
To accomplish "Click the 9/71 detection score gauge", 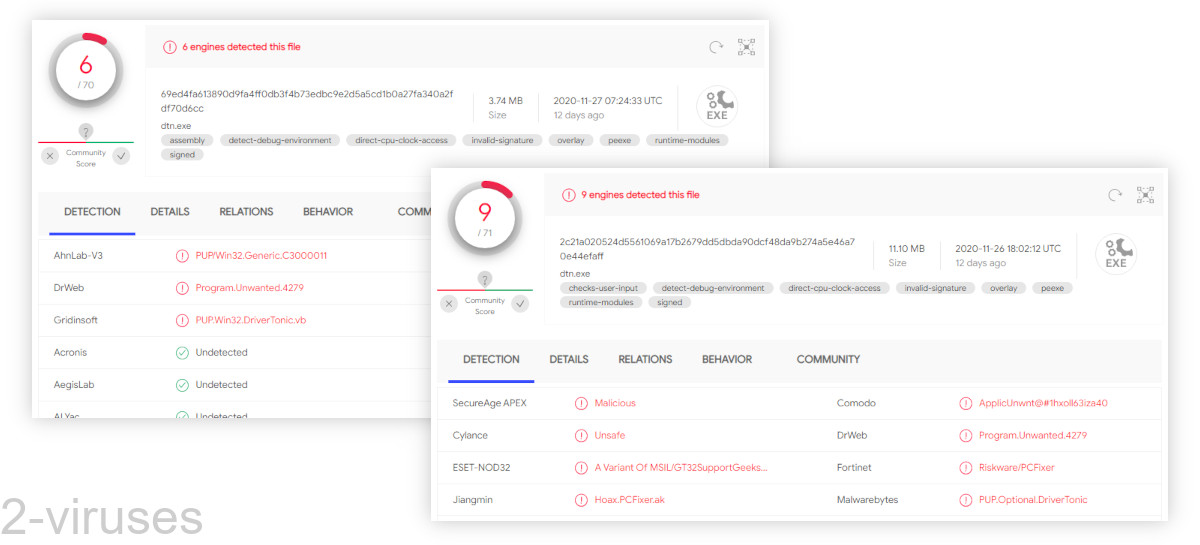I will pyautogui.click(x=485, y=217).
